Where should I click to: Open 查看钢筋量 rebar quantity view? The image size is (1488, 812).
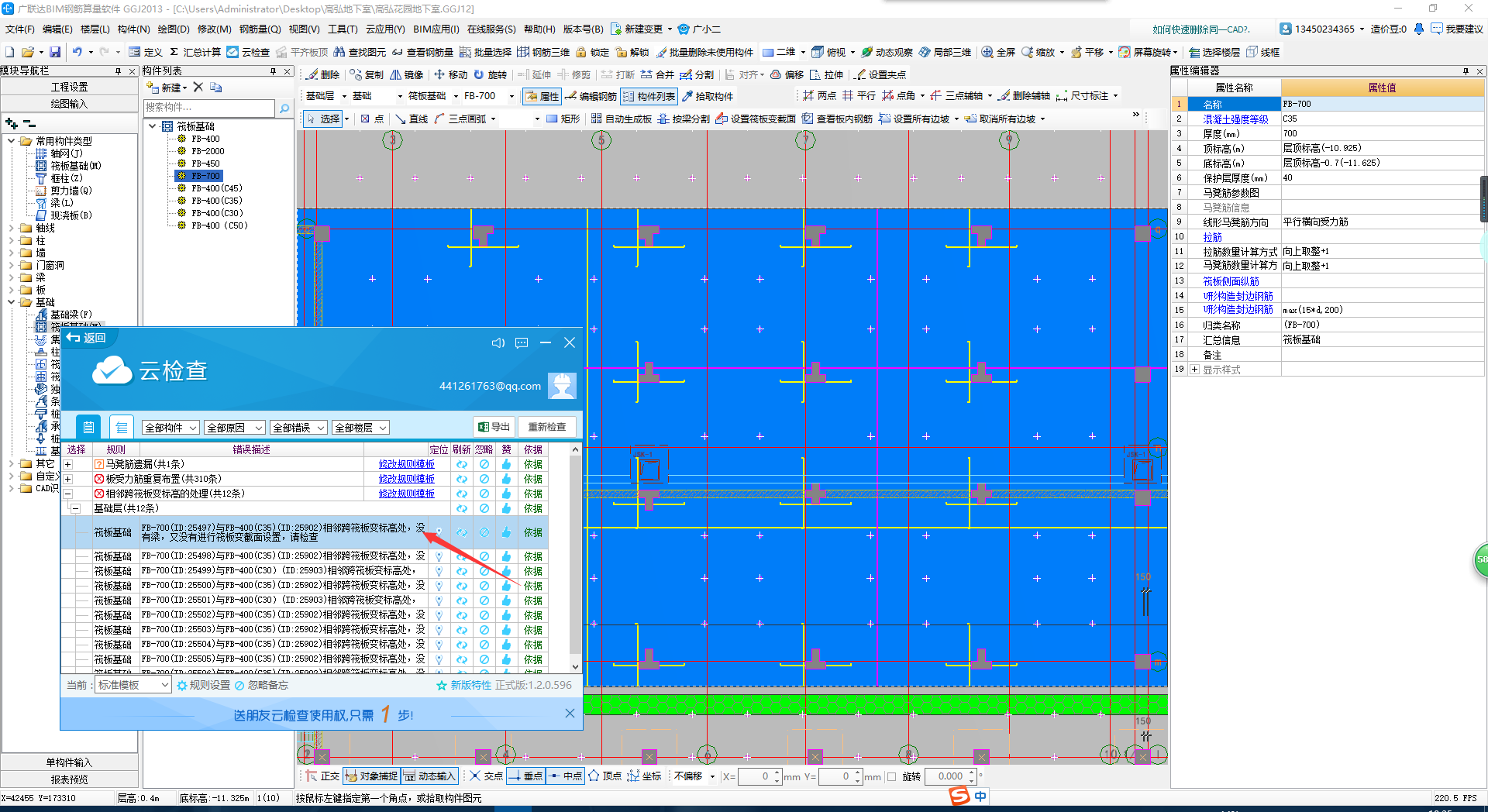423,52
